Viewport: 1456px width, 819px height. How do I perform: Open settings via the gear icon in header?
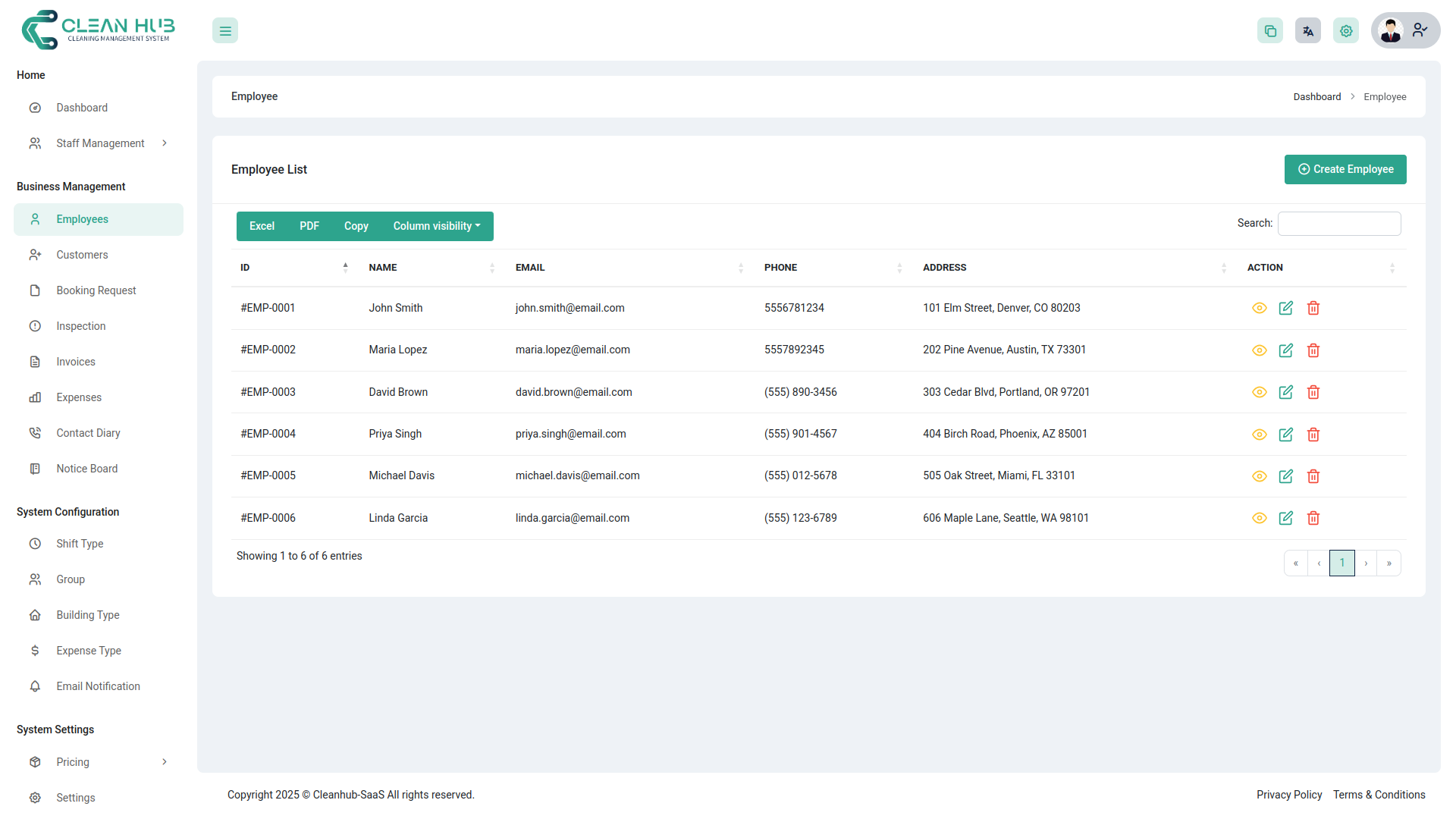(1345, 30)
